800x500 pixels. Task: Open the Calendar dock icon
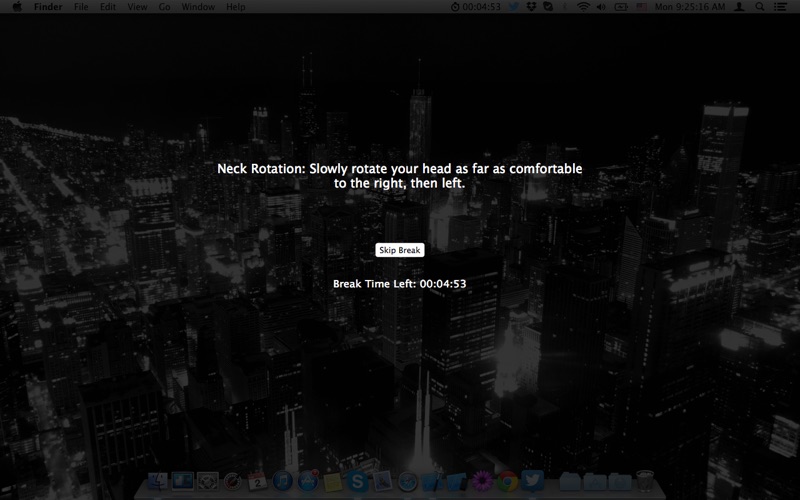(x=257, y=482)
